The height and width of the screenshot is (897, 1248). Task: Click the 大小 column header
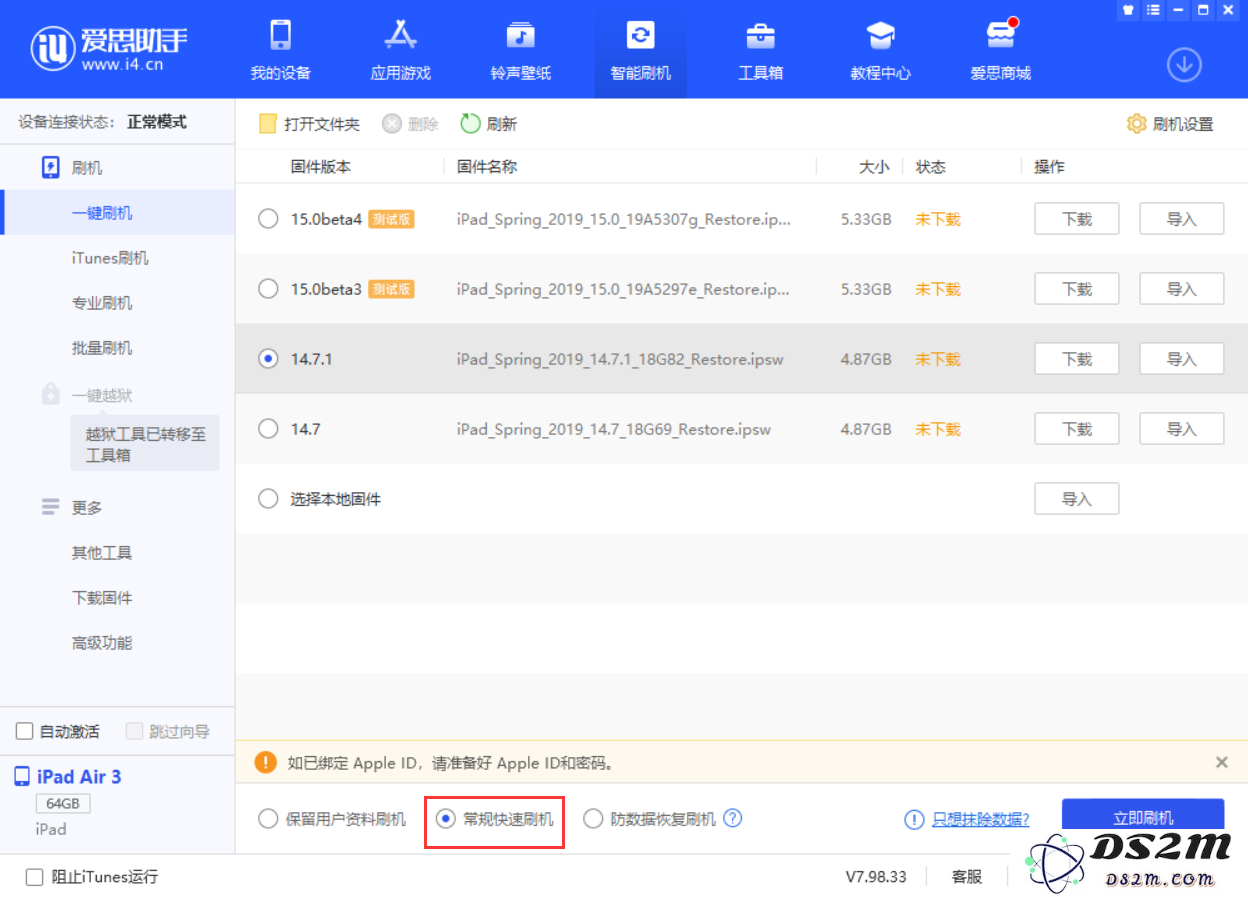(x=874, y=167)
